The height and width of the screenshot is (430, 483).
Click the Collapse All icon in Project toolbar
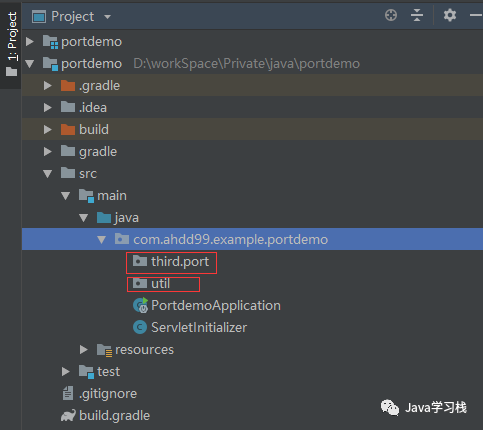click(417, 15)
